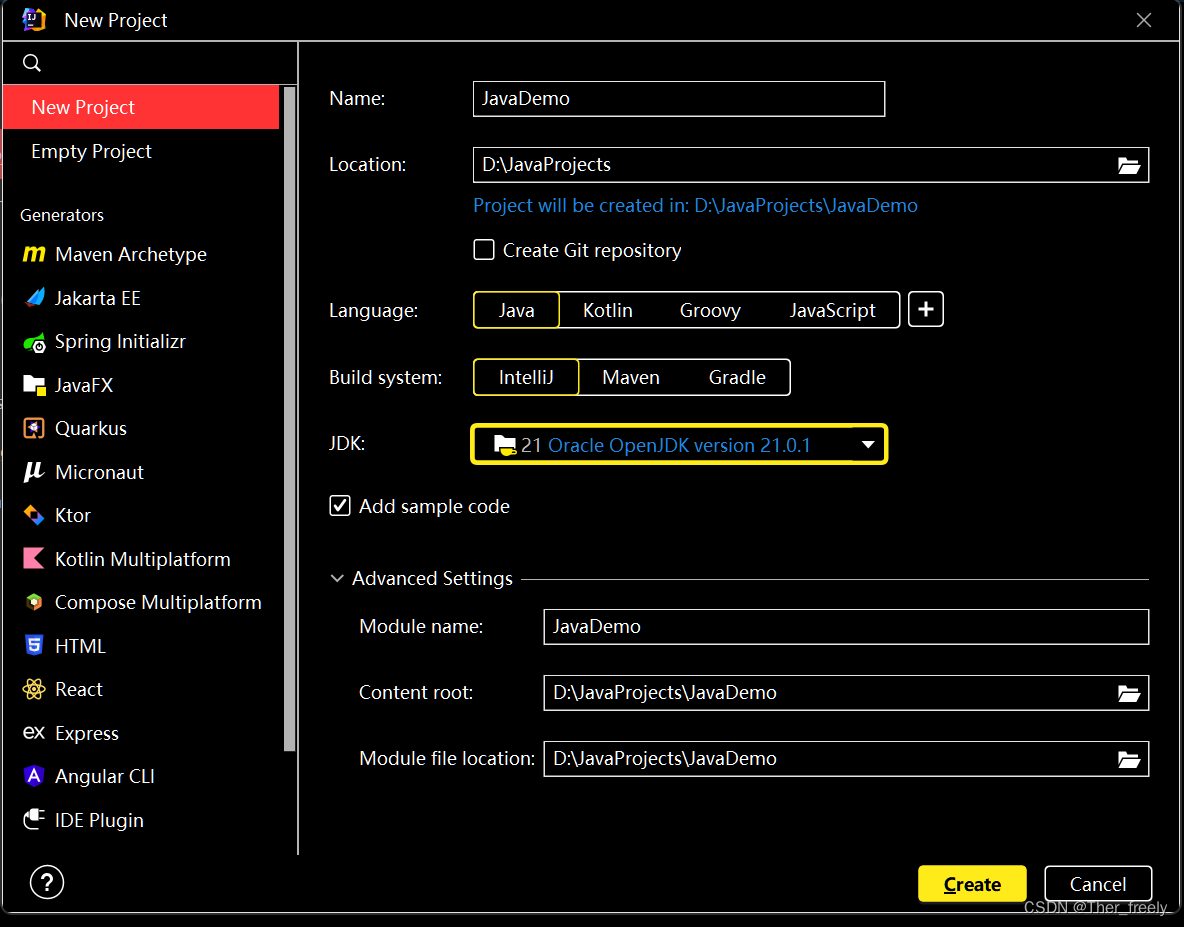
Task: Open the JDK dropdown arrow
Action: coord(868,445)
